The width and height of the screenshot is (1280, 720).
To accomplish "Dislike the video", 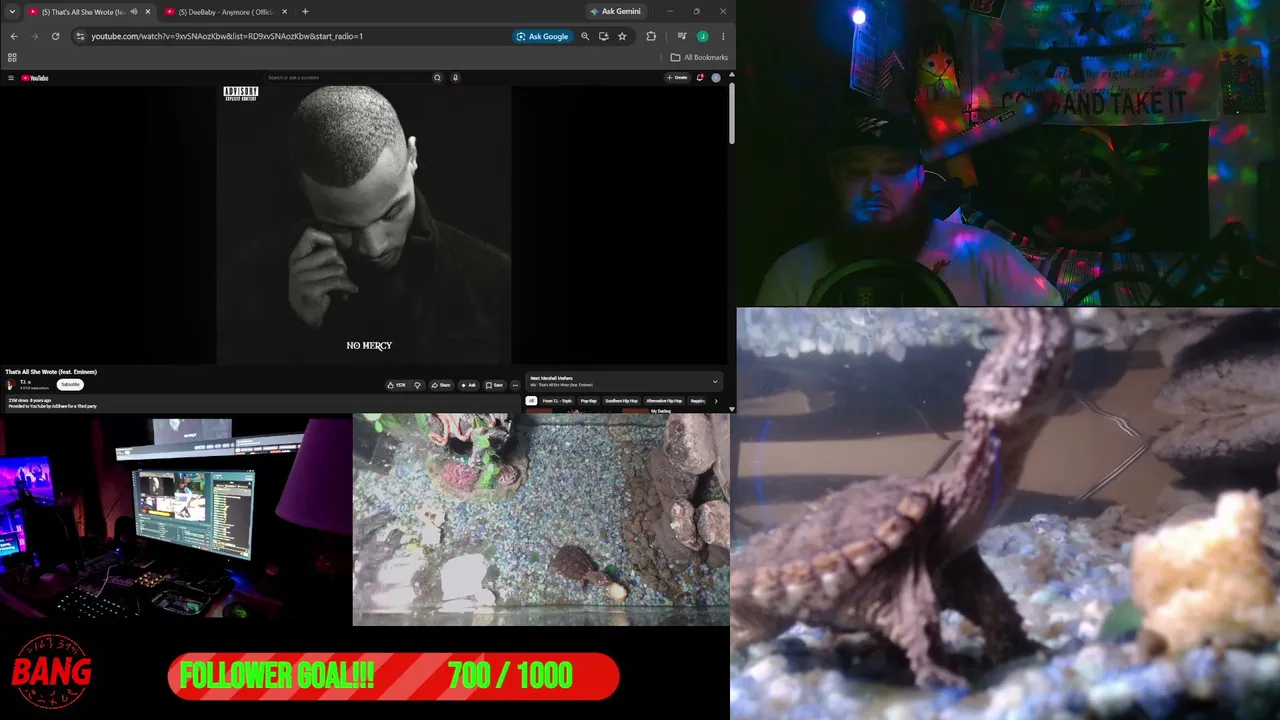I will pyautogui.click(x=418, y=385).
